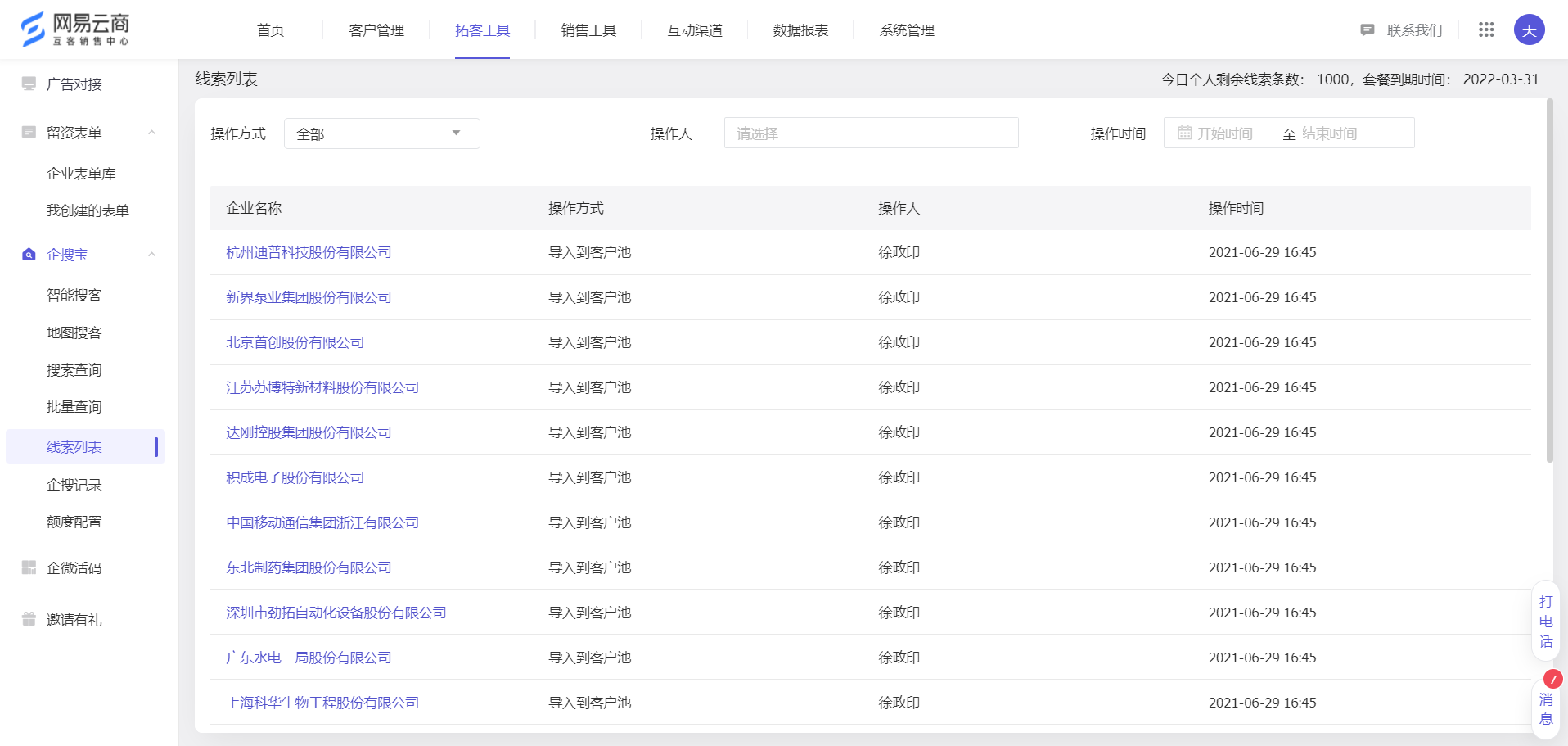Screen dimensions: 1568x746
Task: Select the 拓客工具 tab
Action: coord(482,30)
